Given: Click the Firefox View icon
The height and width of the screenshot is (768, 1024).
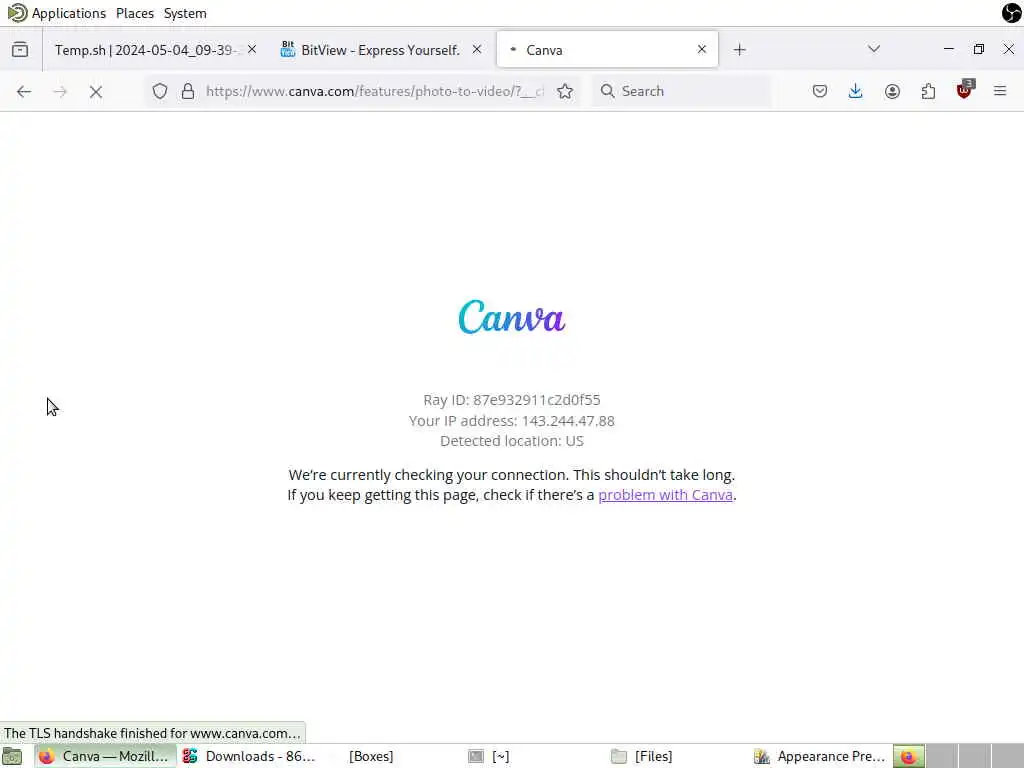Looking at the screenshot, I should (x=20, y=50).
